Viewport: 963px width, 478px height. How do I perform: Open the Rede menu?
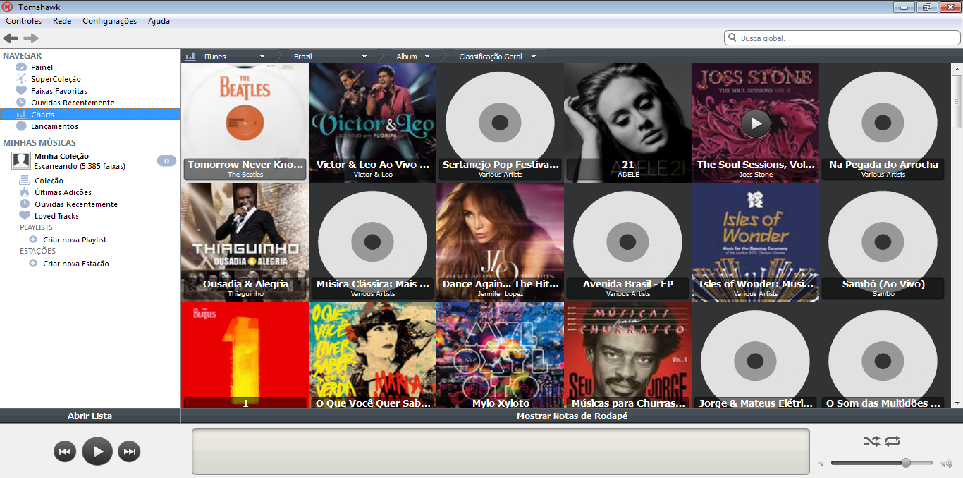[x=62, y=21]
